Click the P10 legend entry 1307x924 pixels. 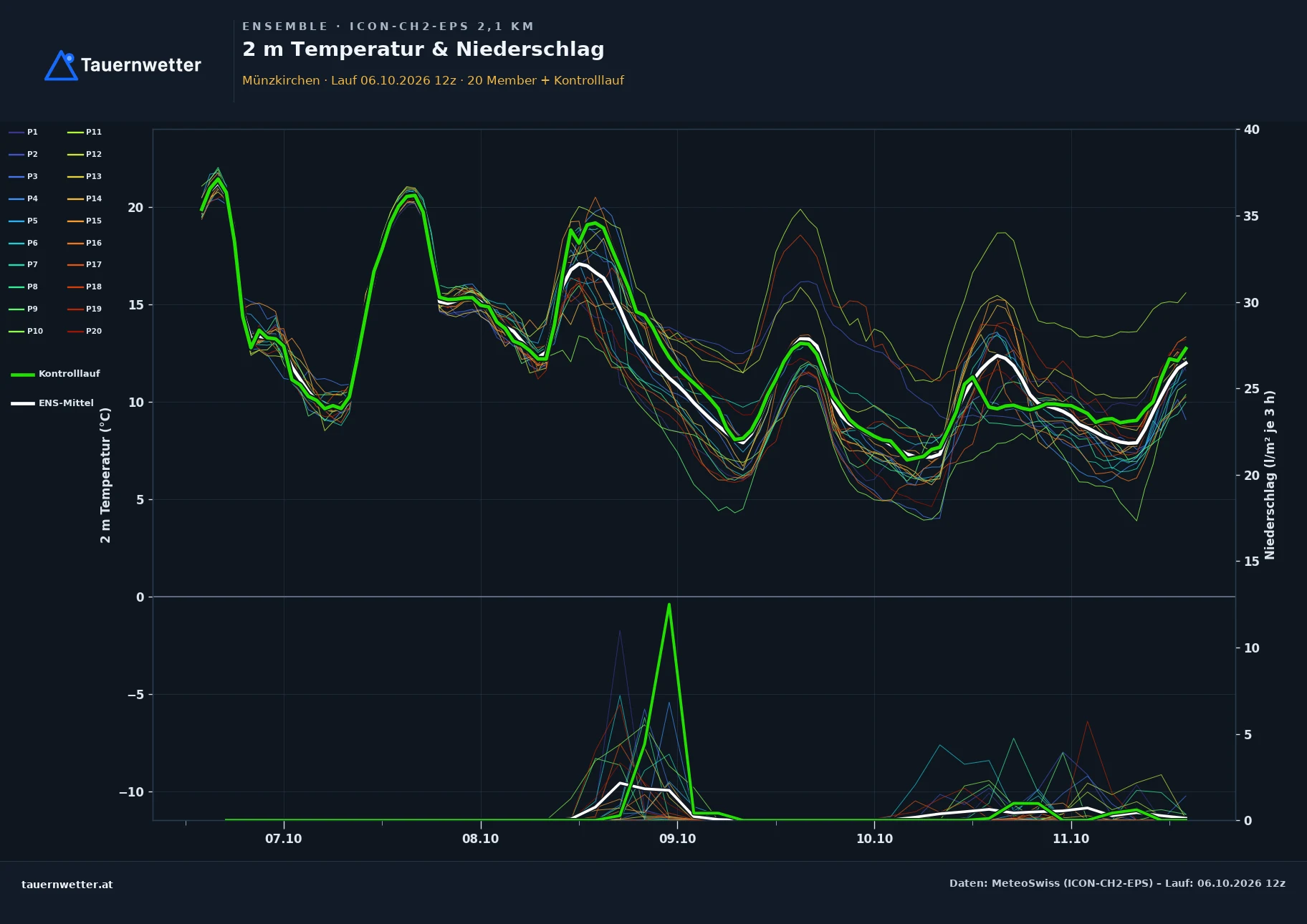26,331
